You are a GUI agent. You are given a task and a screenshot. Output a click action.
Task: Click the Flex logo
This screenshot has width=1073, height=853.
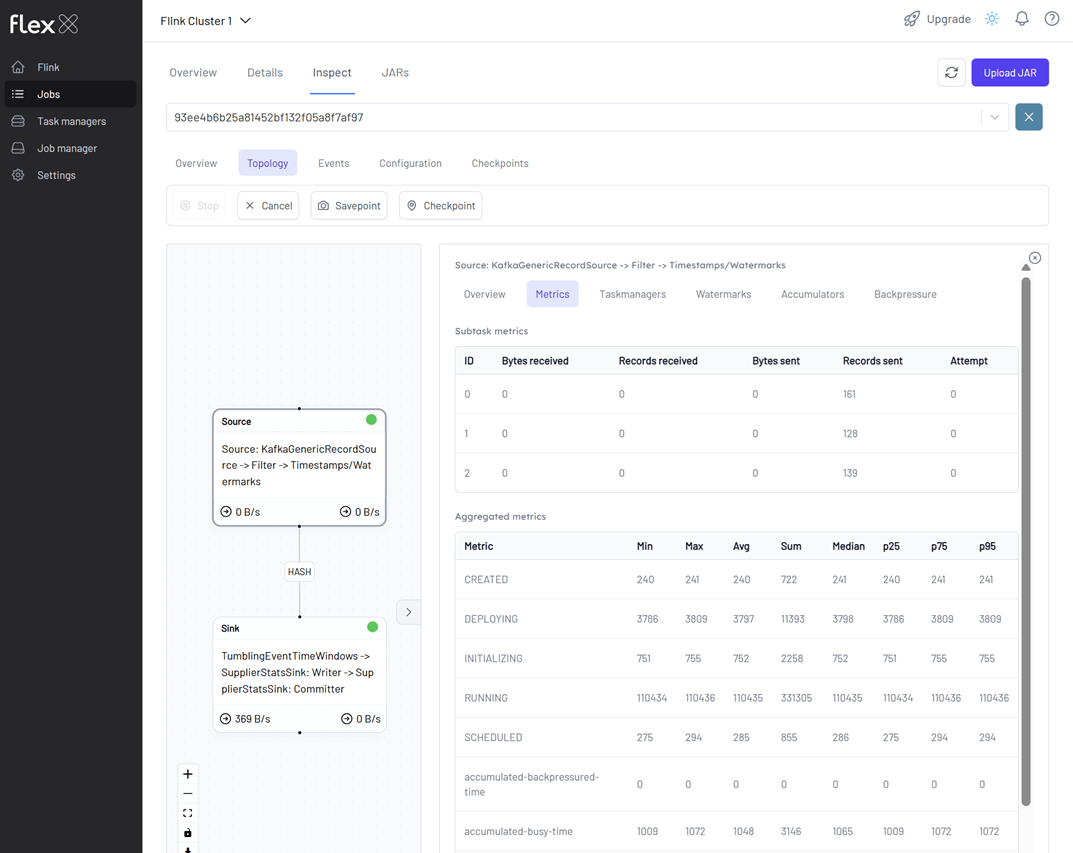point(44,25)
